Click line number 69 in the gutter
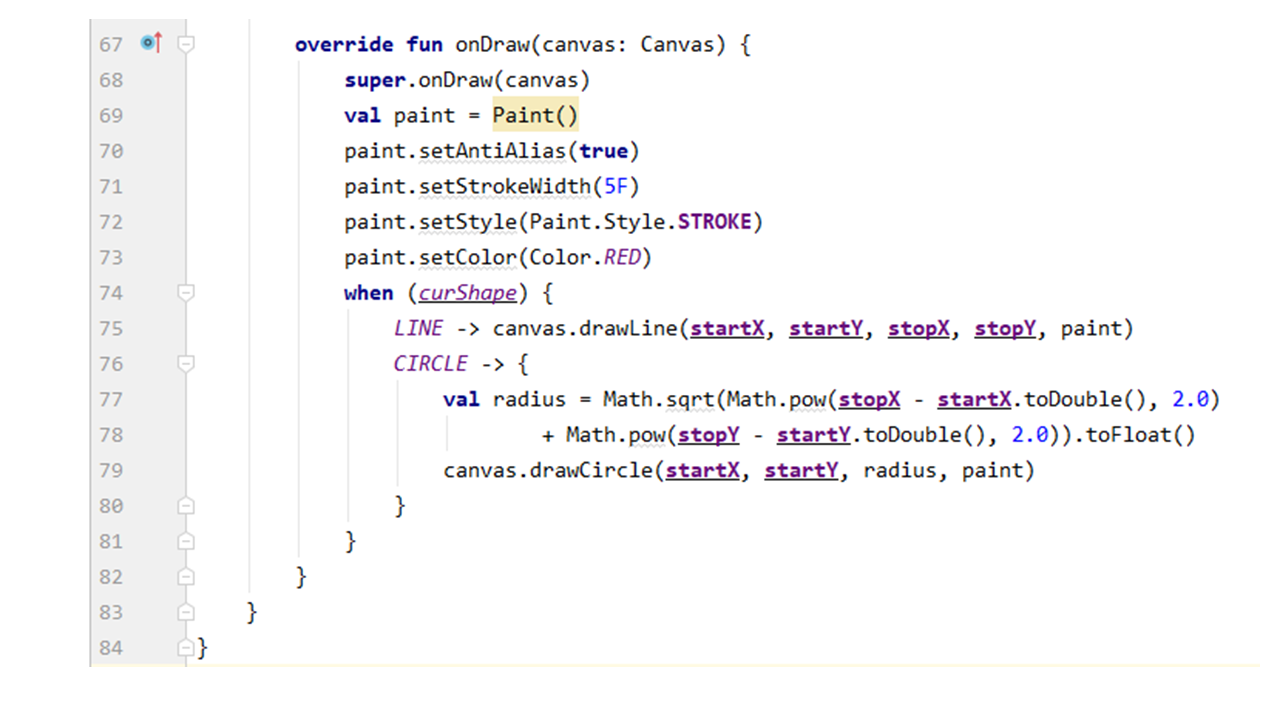 click(x=111, y=116)
